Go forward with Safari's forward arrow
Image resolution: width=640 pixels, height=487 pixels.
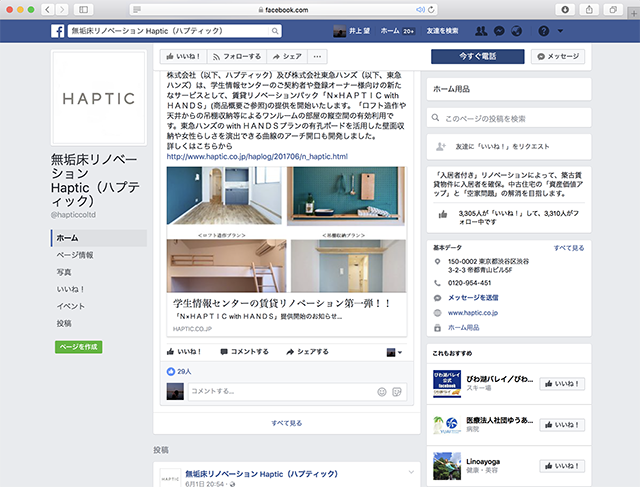point(62,9)
